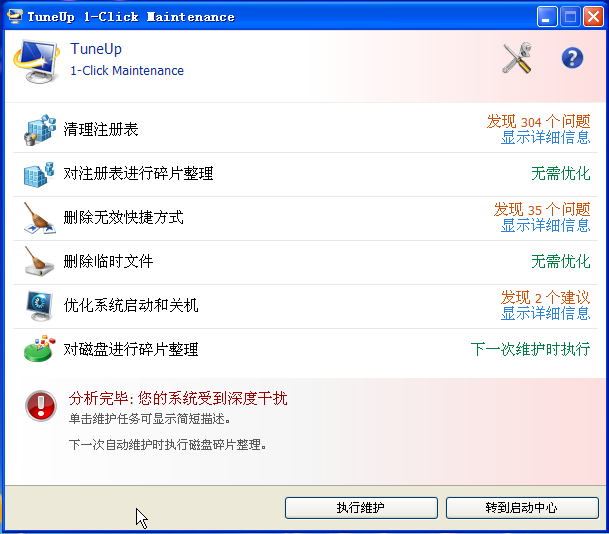Select the temporary files broom icon

[x=39, y=261]
